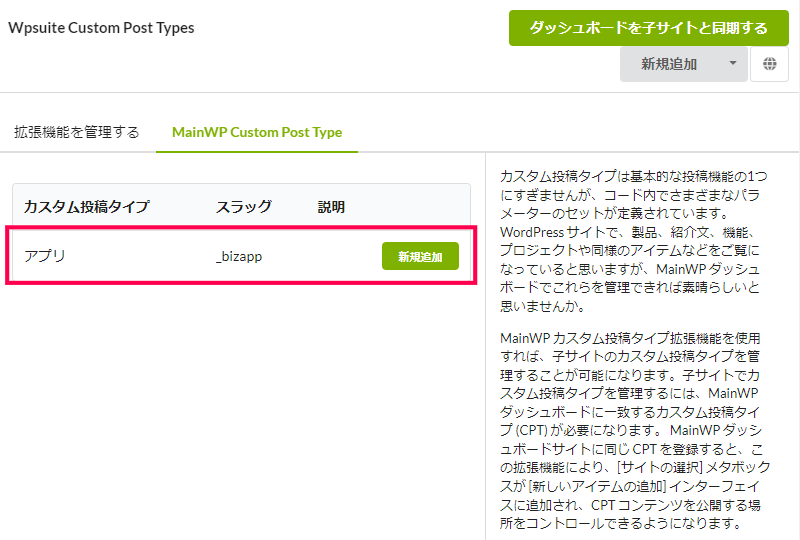Image resolution: width=800 pixels, height=540 pixels.
Task: Click the text line mentioning (CPT) が必要
Action: click(631, 430)
